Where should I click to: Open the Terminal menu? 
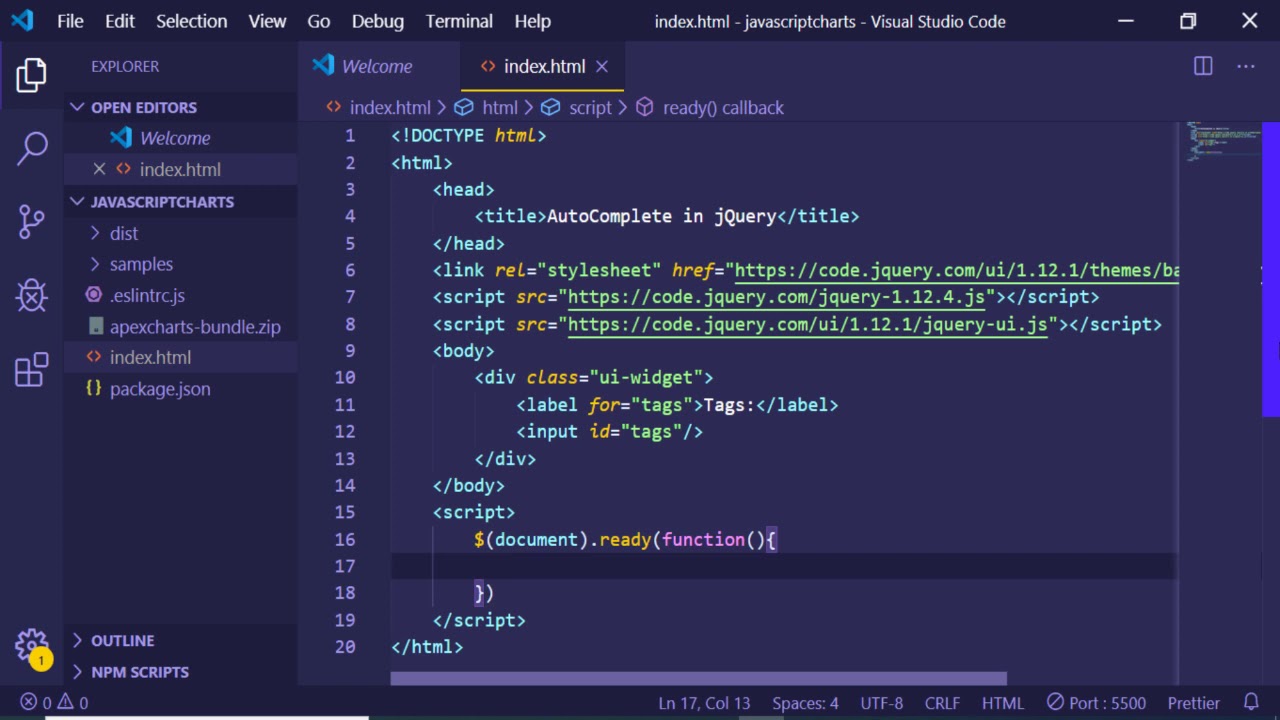[x=459, y=21]
